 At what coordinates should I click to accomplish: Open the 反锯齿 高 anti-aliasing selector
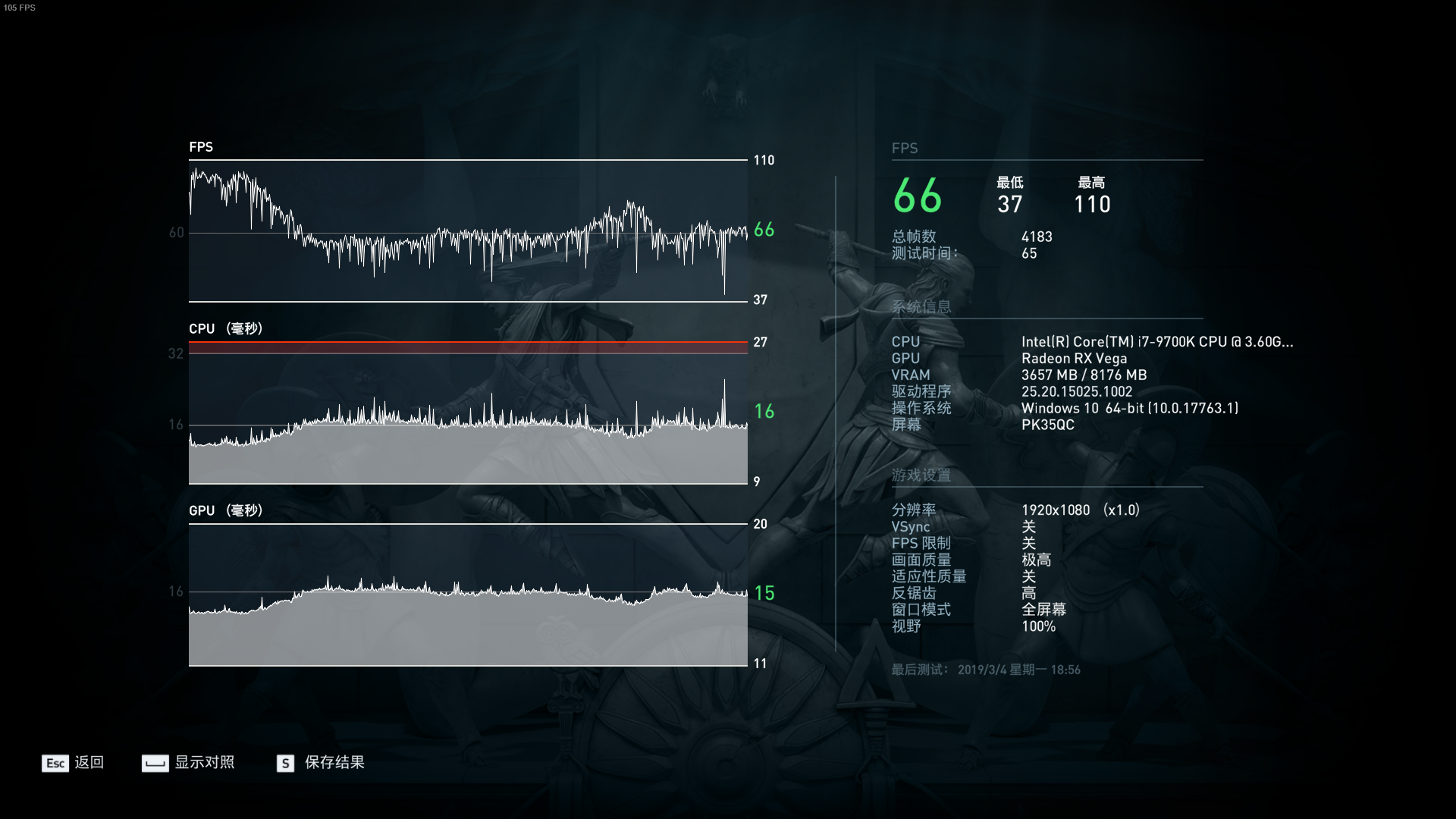click(1028, 593)
